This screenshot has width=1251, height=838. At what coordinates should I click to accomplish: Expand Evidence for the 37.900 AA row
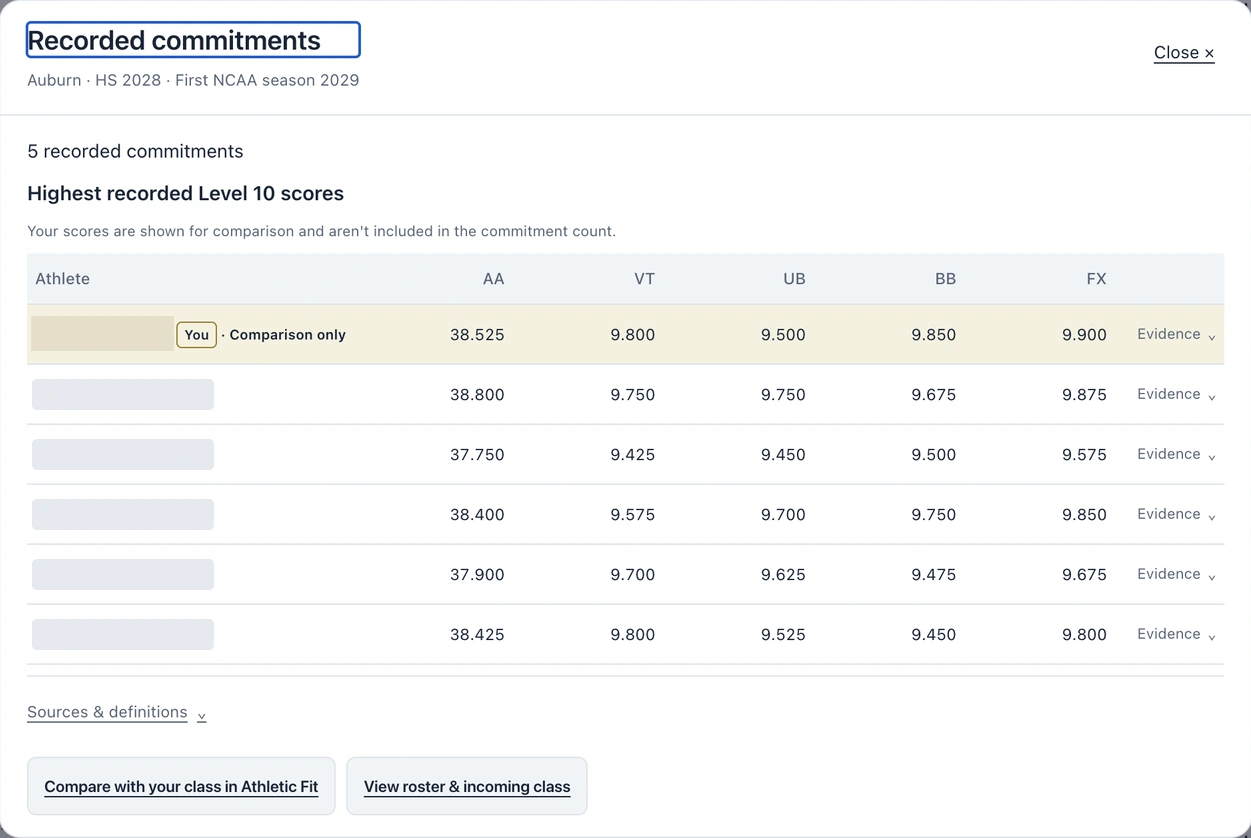[1176, 575]
